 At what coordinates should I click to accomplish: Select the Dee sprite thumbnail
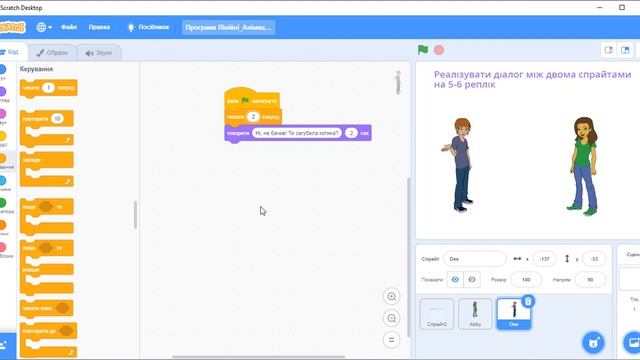[x=513, y=313]
